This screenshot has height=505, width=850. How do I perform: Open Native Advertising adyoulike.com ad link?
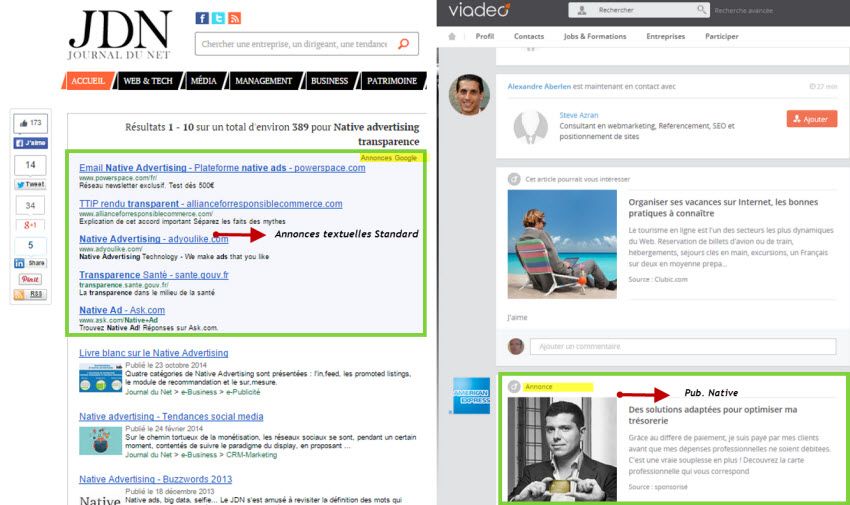tap(153, 239)
